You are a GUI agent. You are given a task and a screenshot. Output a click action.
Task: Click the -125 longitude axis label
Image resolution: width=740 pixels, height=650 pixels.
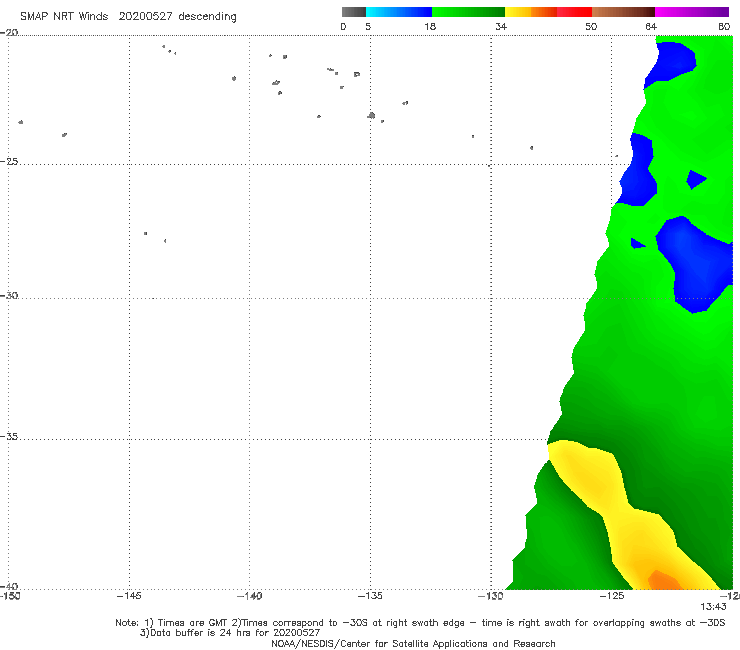pos(612,596)
